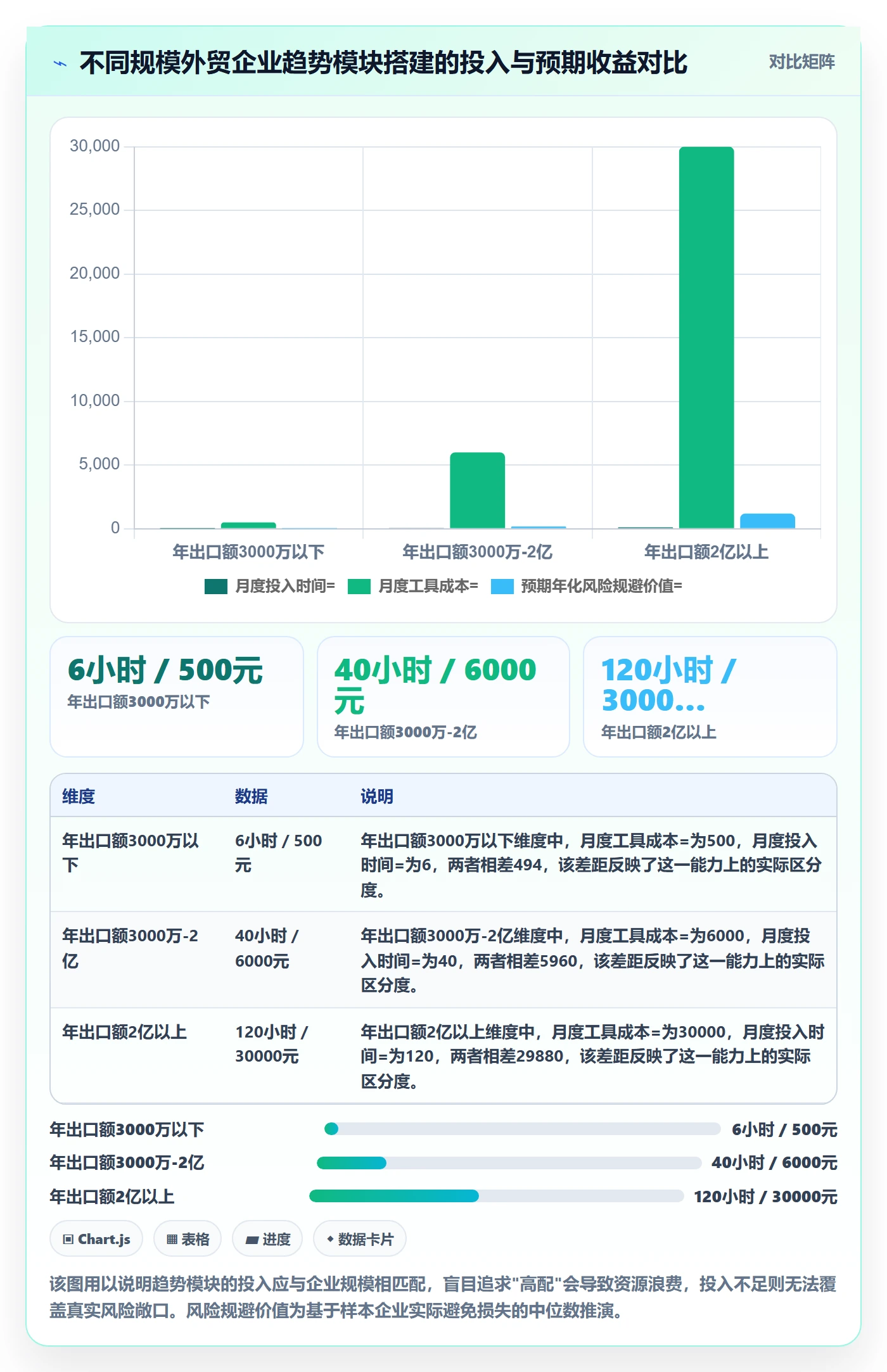The height and width of the screenshot is (1372, 887).
Task: Click the green bar for 年出口额3000万-2亿
Action: tap(477, 490)
